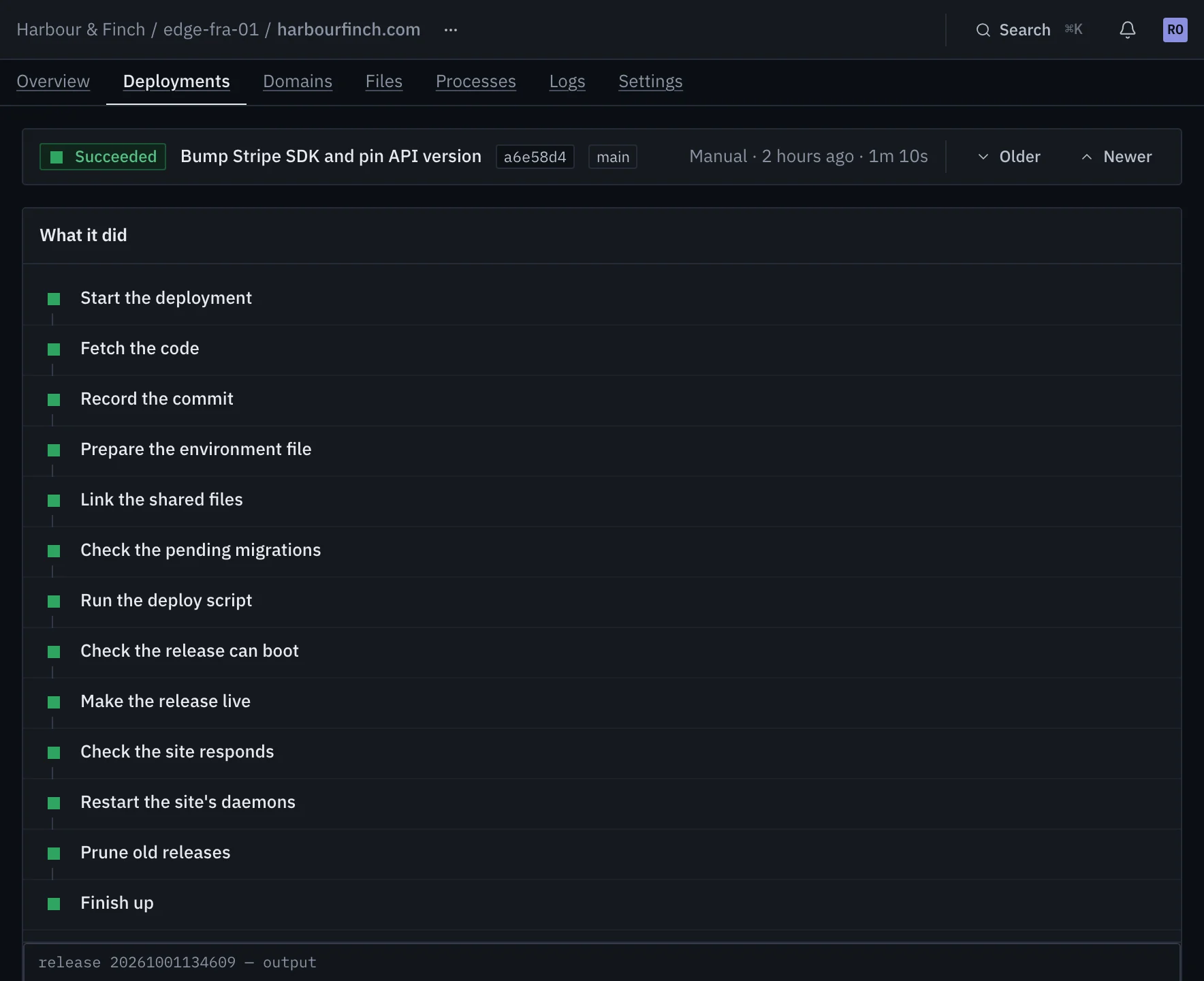Go to the Older deployment
Image resolution: width=1204 pixels, height=981 pixels.
click(1009, 157)
